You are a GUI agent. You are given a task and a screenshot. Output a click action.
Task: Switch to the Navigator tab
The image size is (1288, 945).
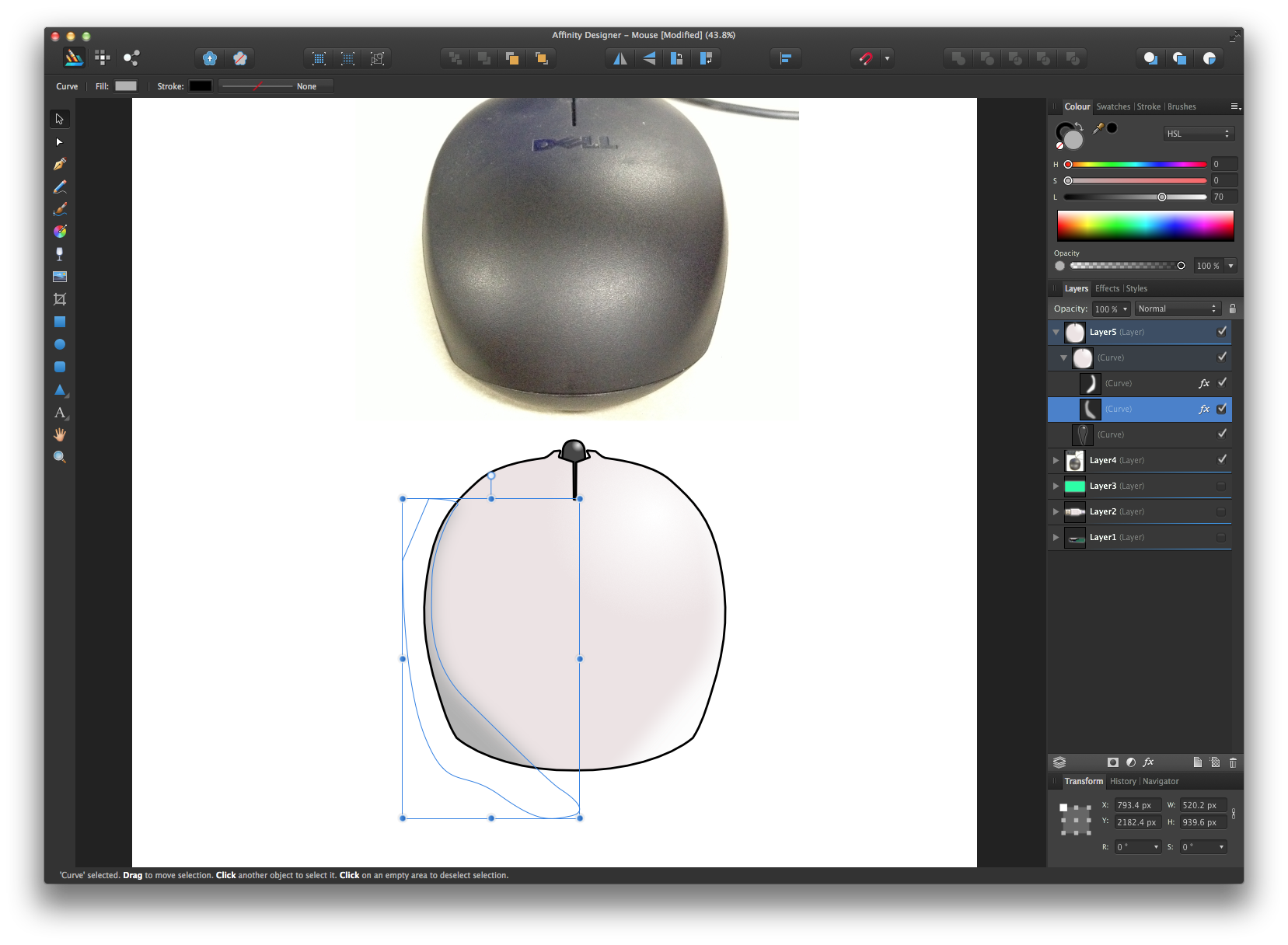point(1161,781)
